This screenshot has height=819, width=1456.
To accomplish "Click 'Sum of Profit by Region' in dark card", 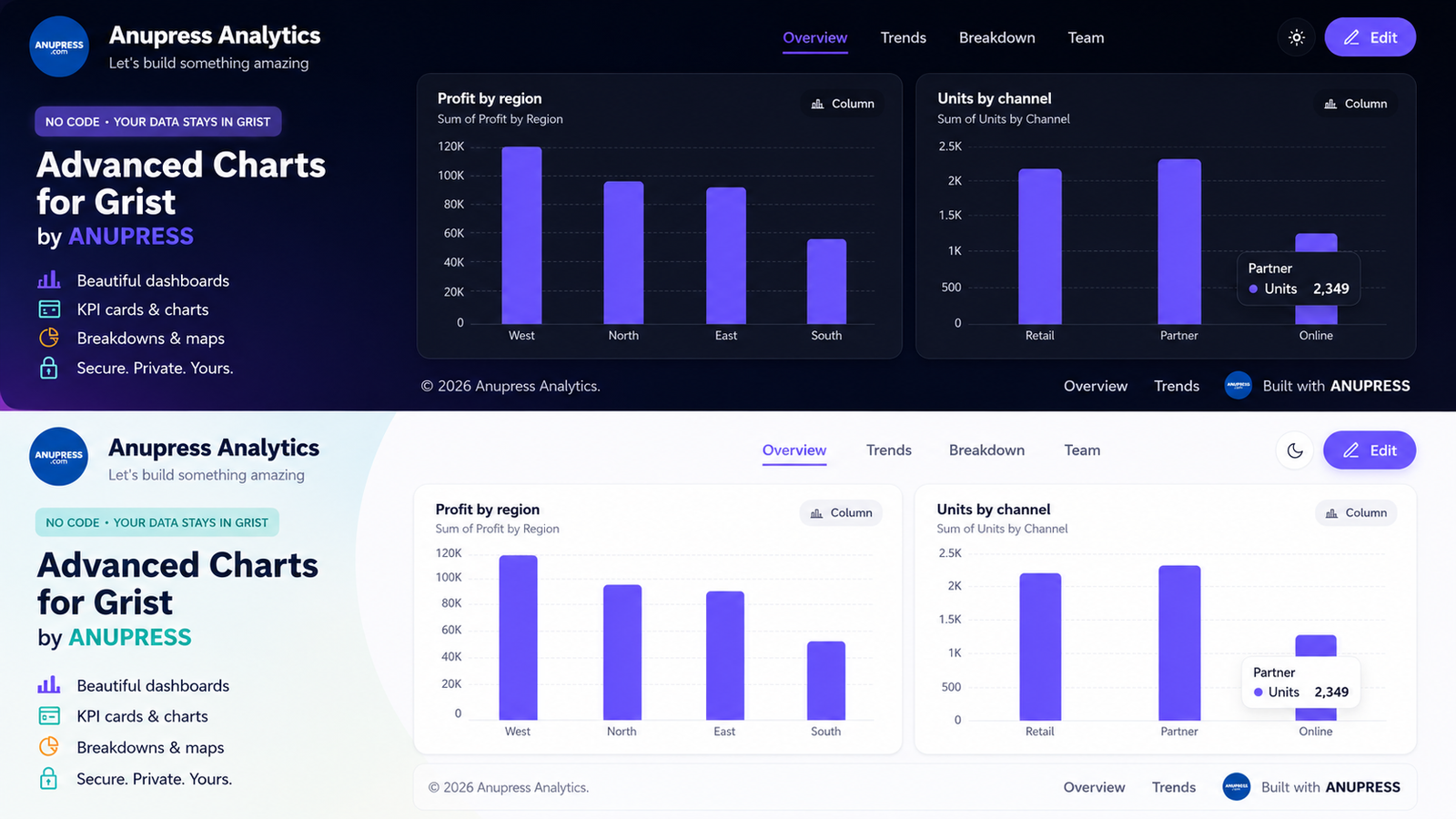I will click(x=500, y=119).
